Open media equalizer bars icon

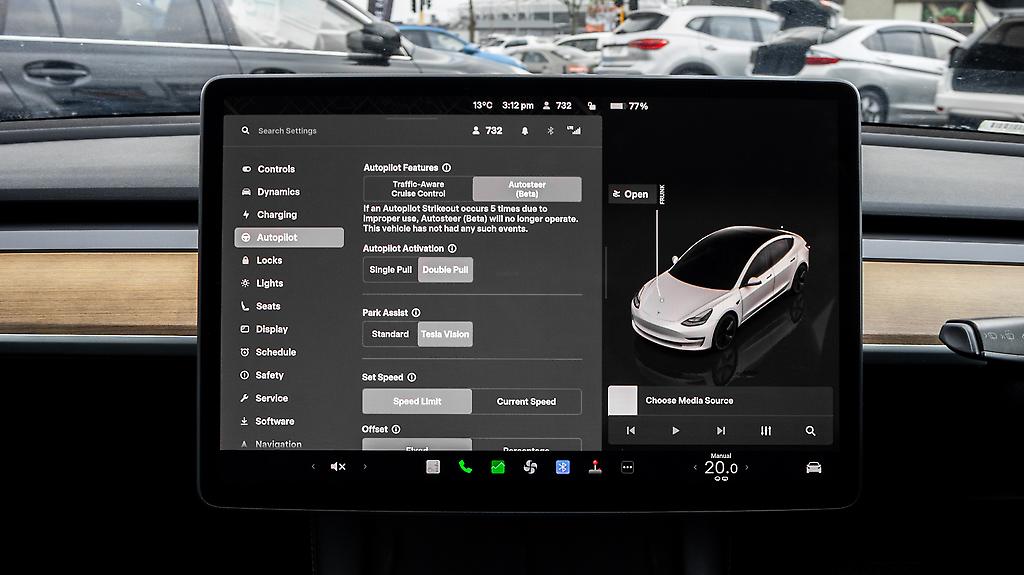(x=765, y=431)
